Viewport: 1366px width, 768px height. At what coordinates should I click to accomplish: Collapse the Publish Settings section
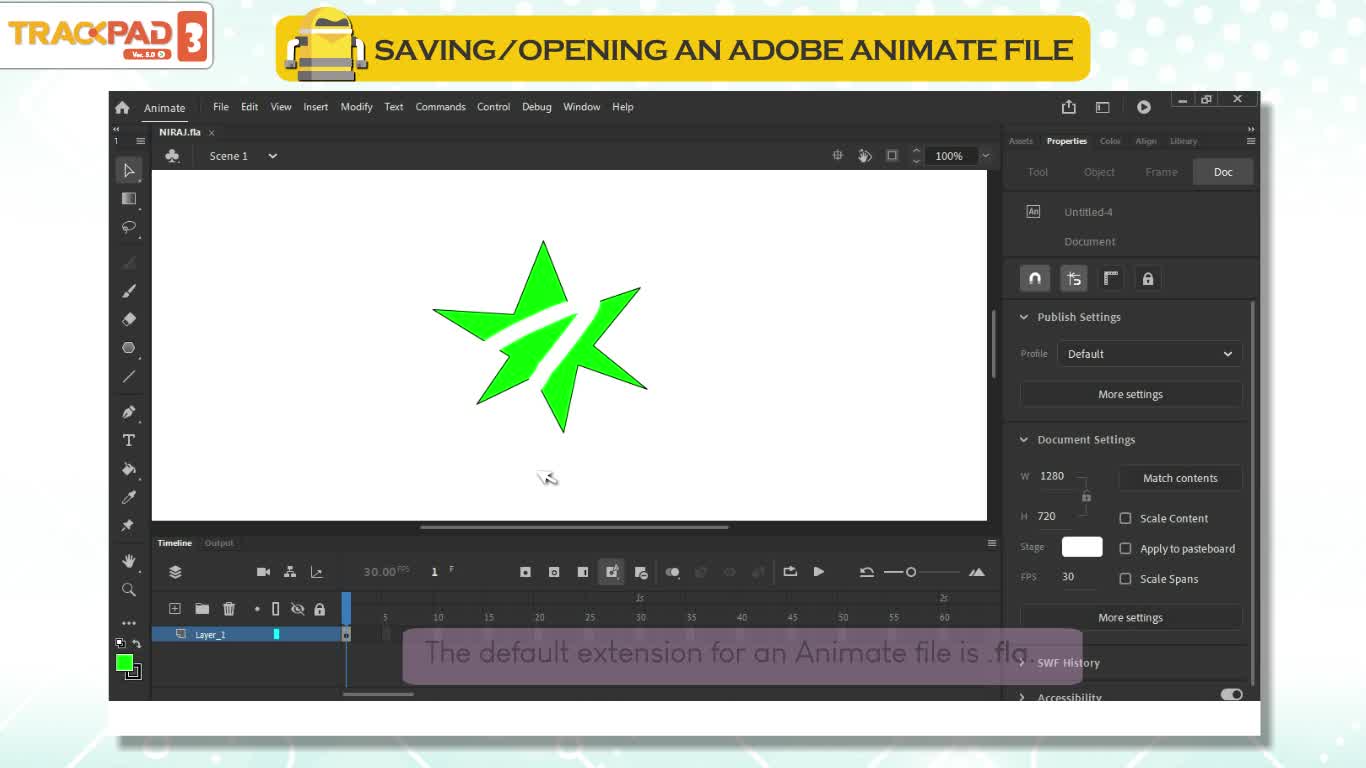[x=1023, y=317]
